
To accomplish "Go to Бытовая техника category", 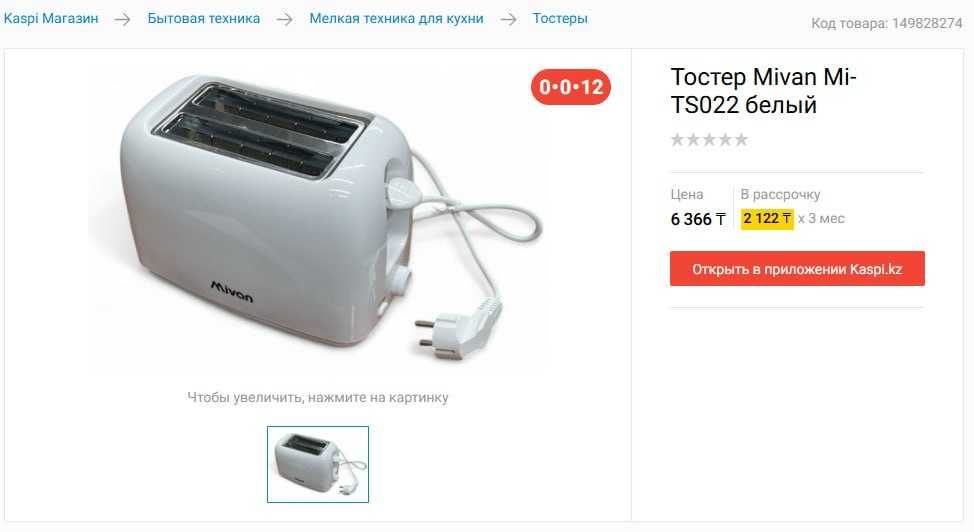I will pos(204,19).
